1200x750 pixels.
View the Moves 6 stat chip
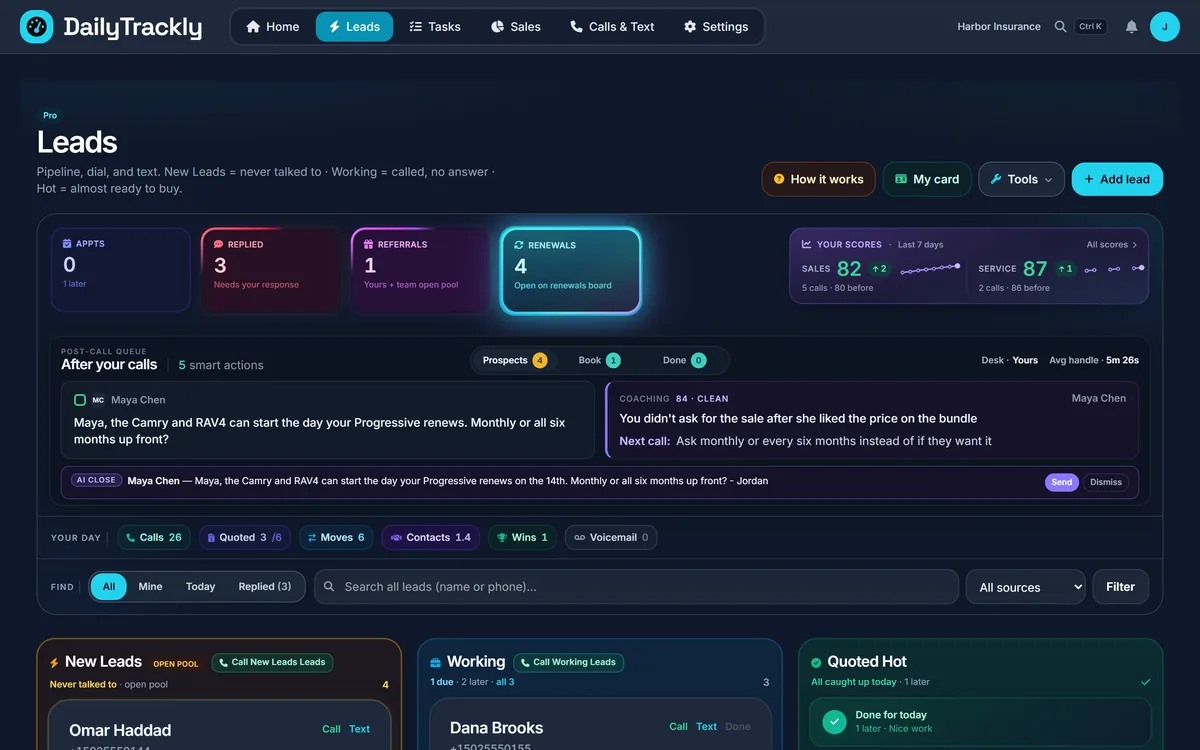[336, 538]
